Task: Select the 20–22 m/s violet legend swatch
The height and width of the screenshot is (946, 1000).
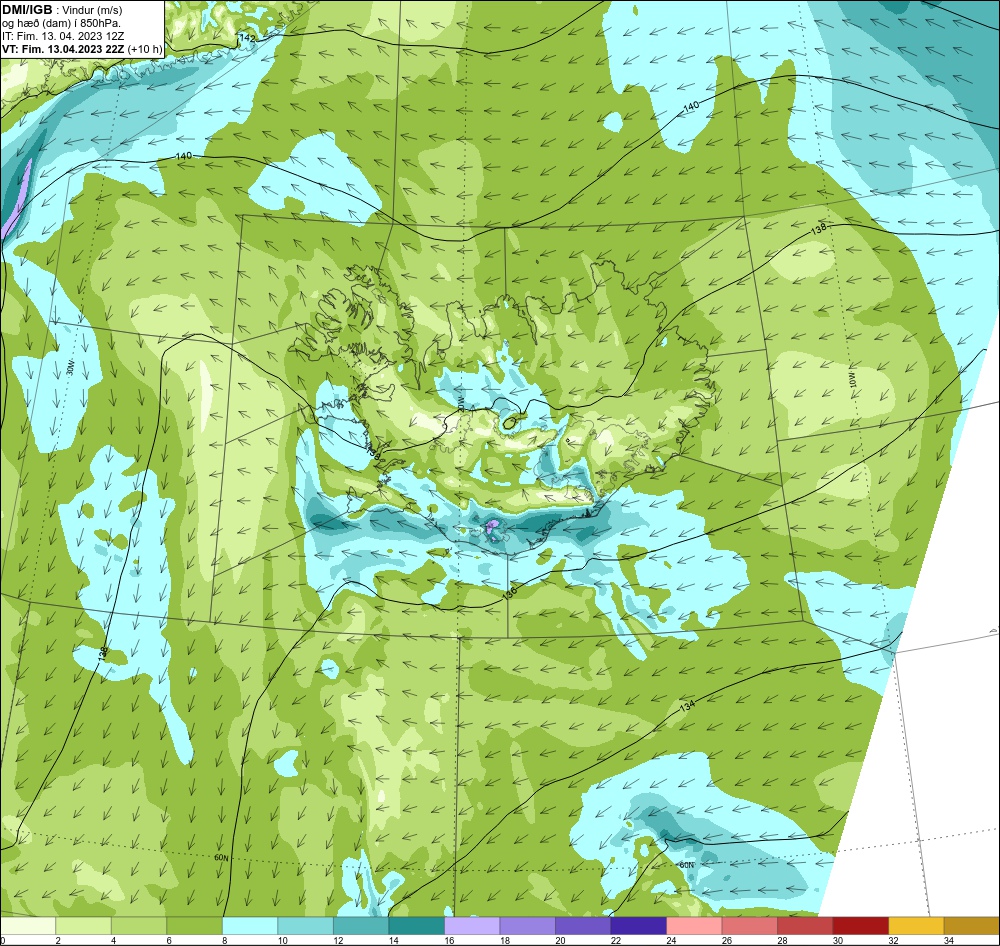Action: click(x=583, y=925)
